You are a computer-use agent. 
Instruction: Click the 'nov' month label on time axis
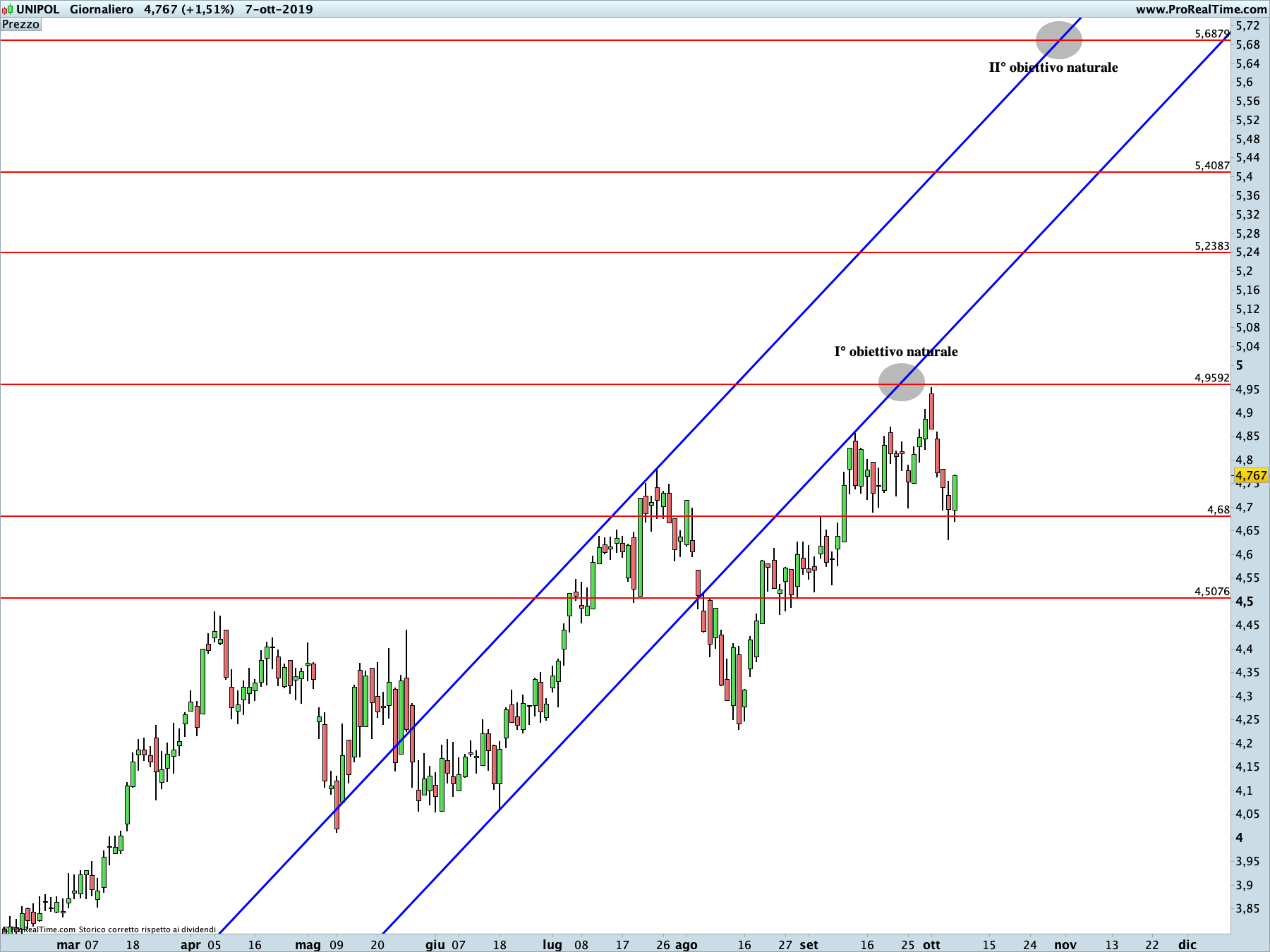tap(1065, 945)
